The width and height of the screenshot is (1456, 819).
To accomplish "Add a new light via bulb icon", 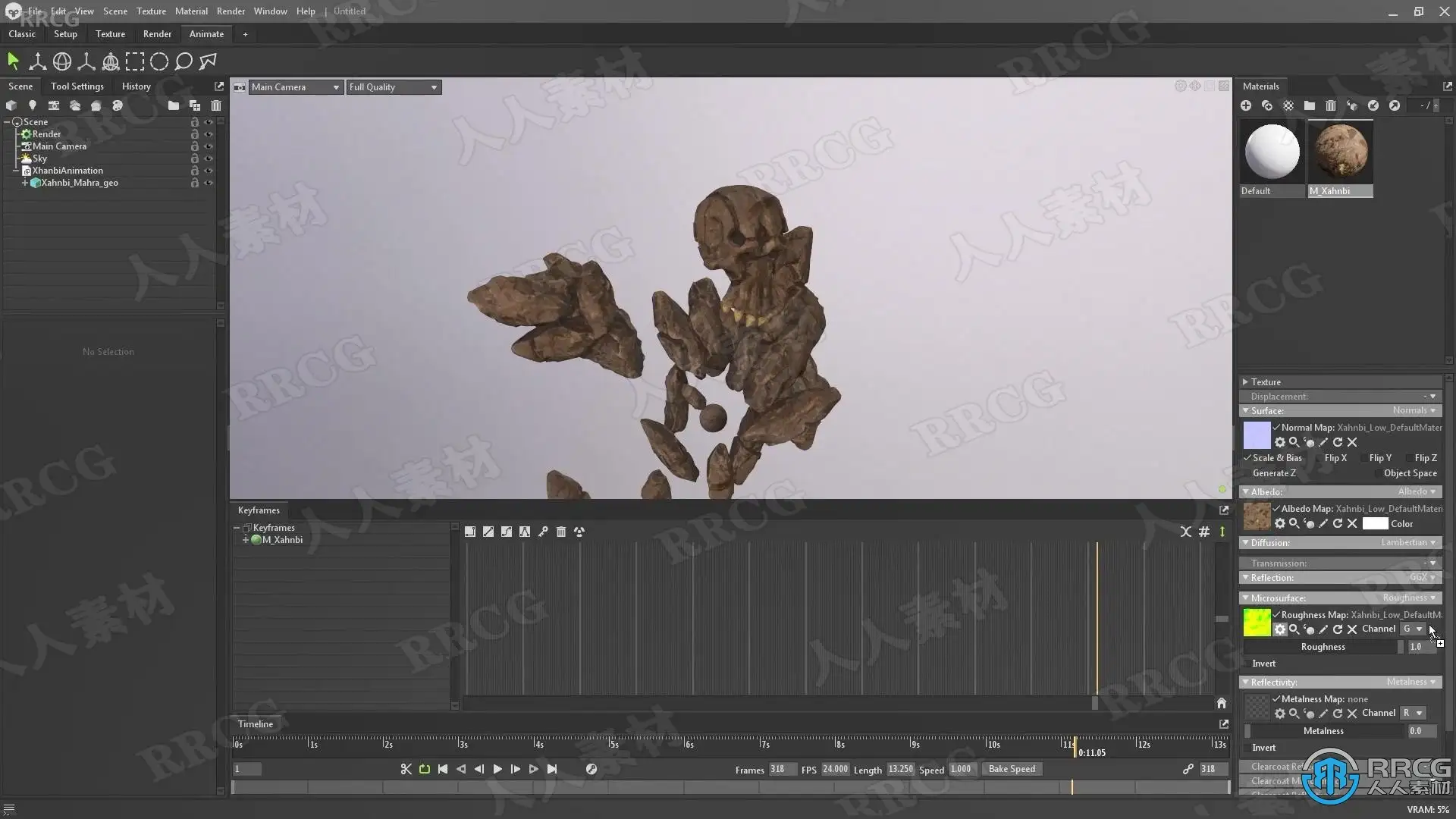I will click(x=32, y=105).
